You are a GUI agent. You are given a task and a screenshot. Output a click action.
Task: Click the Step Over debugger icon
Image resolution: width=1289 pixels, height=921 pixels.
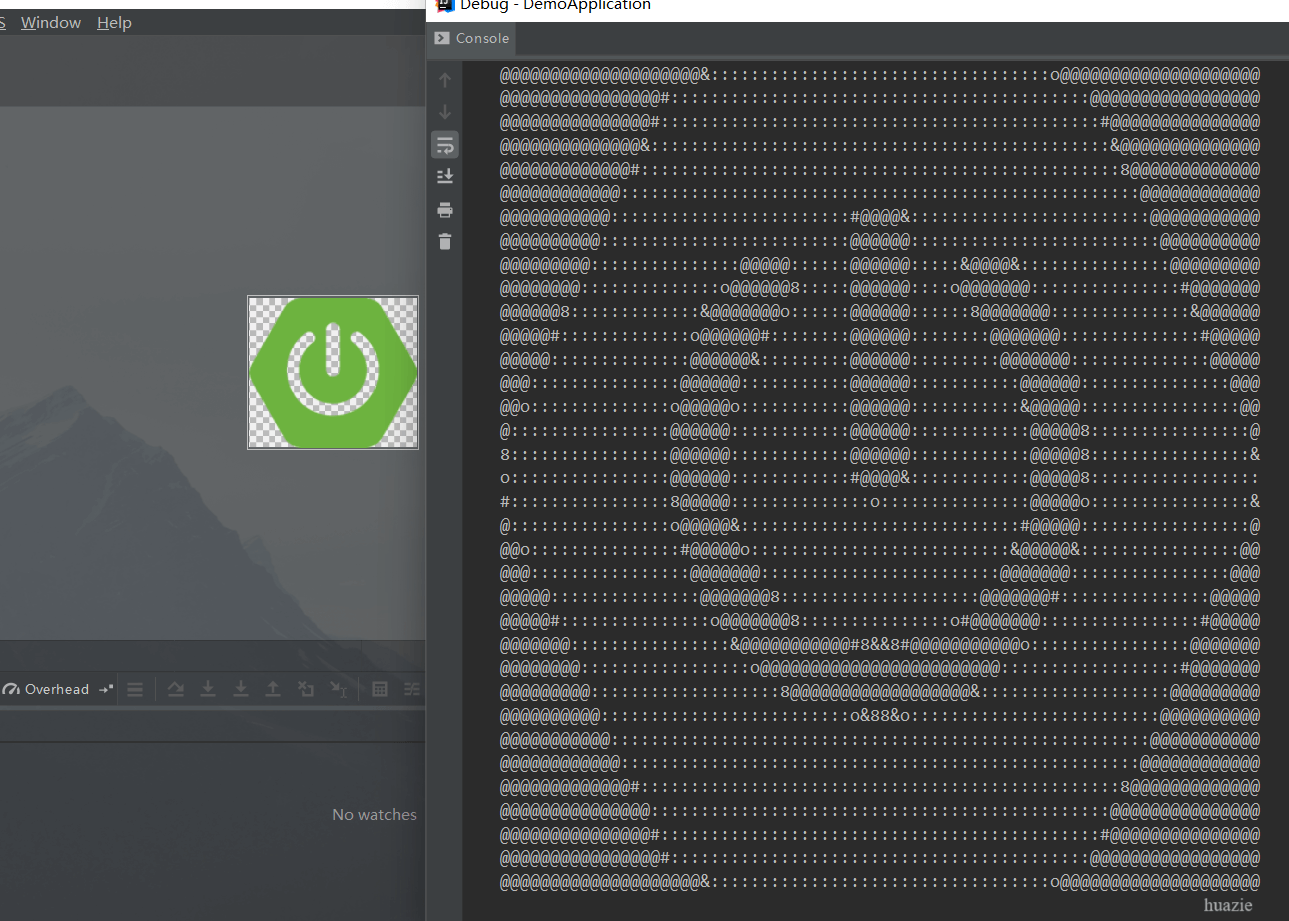pyautogui.click(x=175, y=689)
